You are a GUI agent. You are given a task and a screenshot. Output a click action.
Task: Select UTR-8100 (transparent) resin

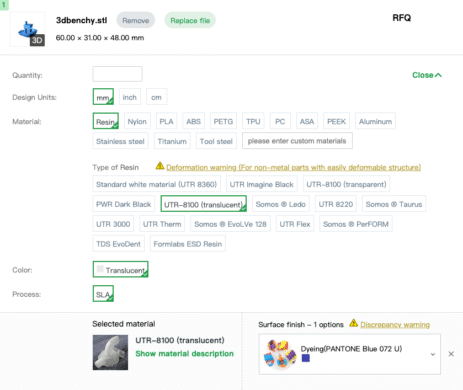pos(346,184)
